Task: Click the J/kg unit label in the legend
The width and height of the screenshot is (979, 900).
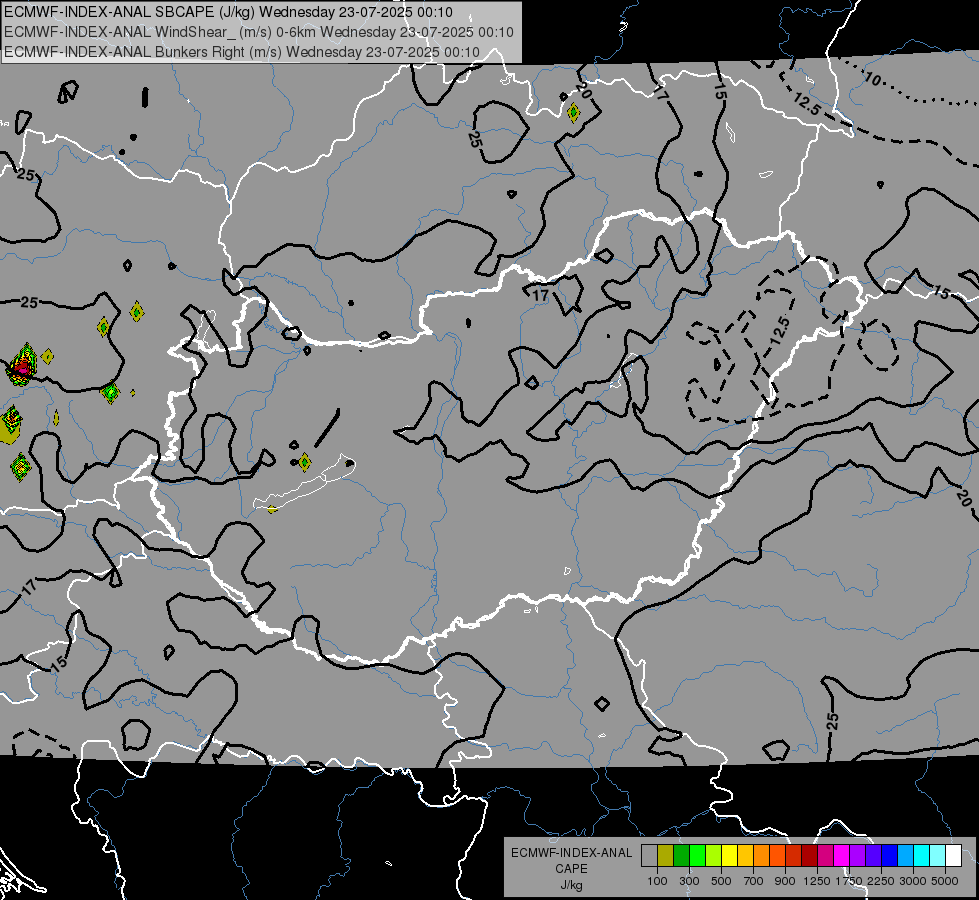Action: (571, 885)
